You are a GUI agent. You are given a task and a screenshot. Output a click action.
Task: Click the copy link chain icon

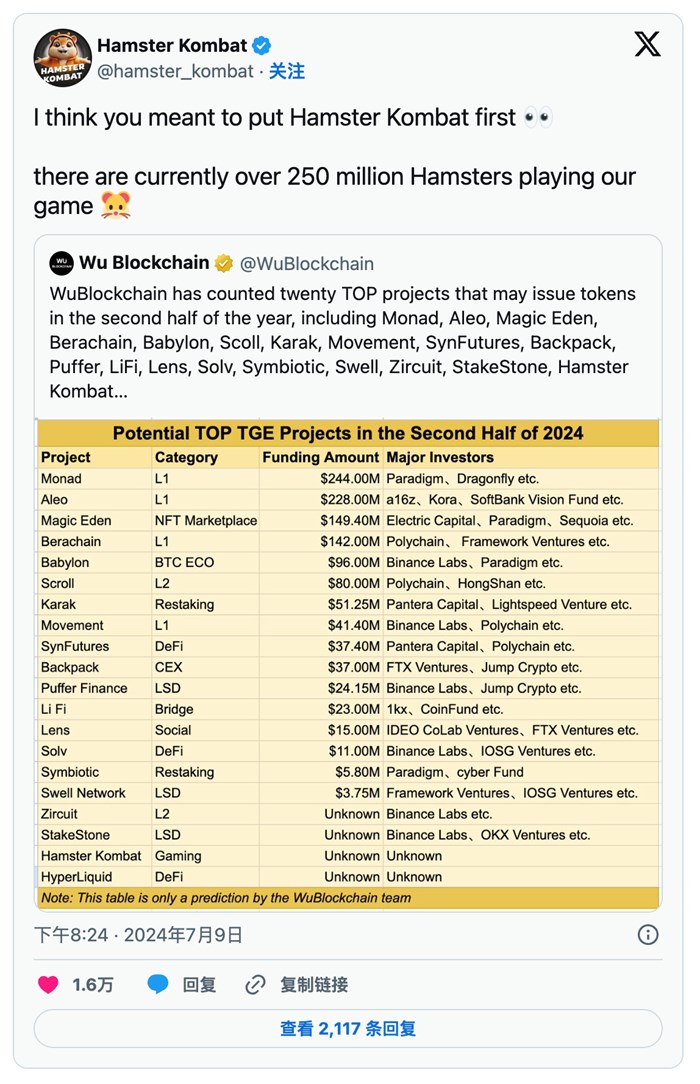pyautogui.click(x=256, y=984)
